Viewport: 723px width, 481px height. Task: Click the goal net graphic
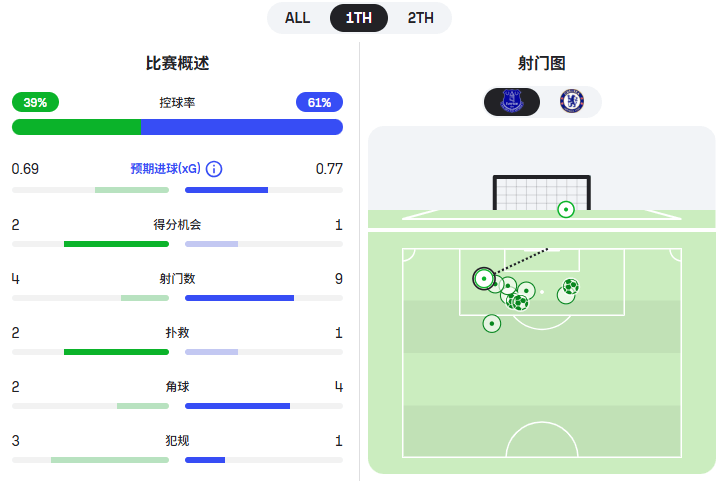(541, 192)
